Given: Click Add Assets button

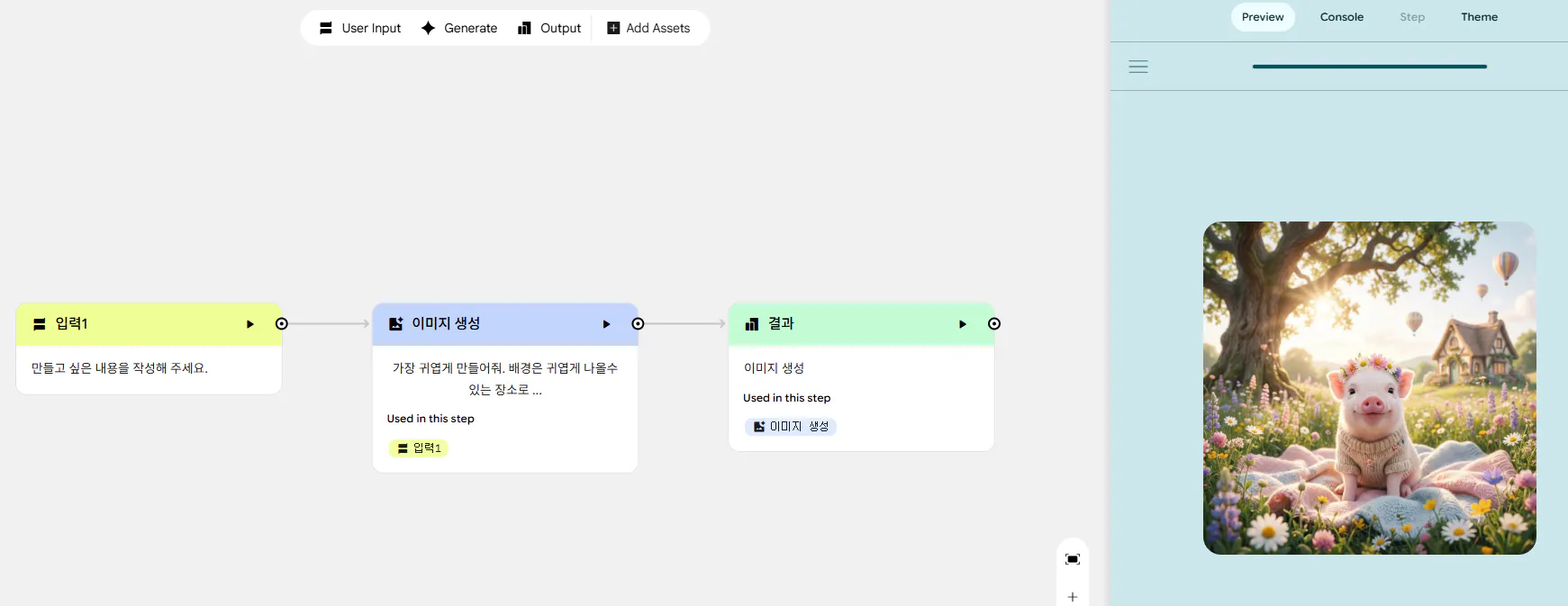Looking at the screenshot, I should pyautogui.click(x=648, y=28).
